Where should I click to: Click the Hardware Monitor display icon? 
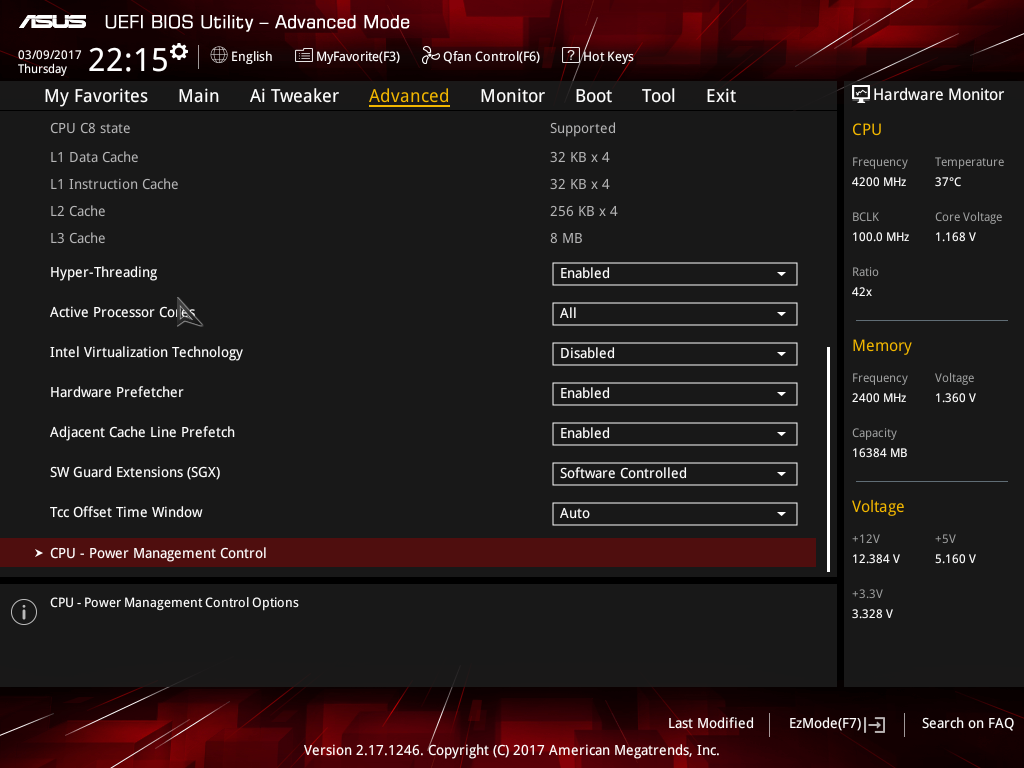[x=861, y=95]
